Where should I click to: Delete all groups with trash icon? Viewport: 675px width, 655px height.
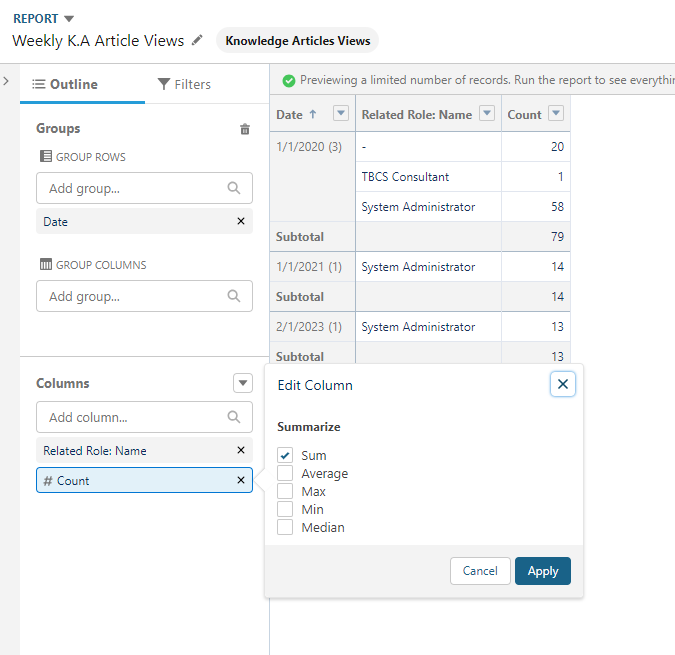(245, 129)
